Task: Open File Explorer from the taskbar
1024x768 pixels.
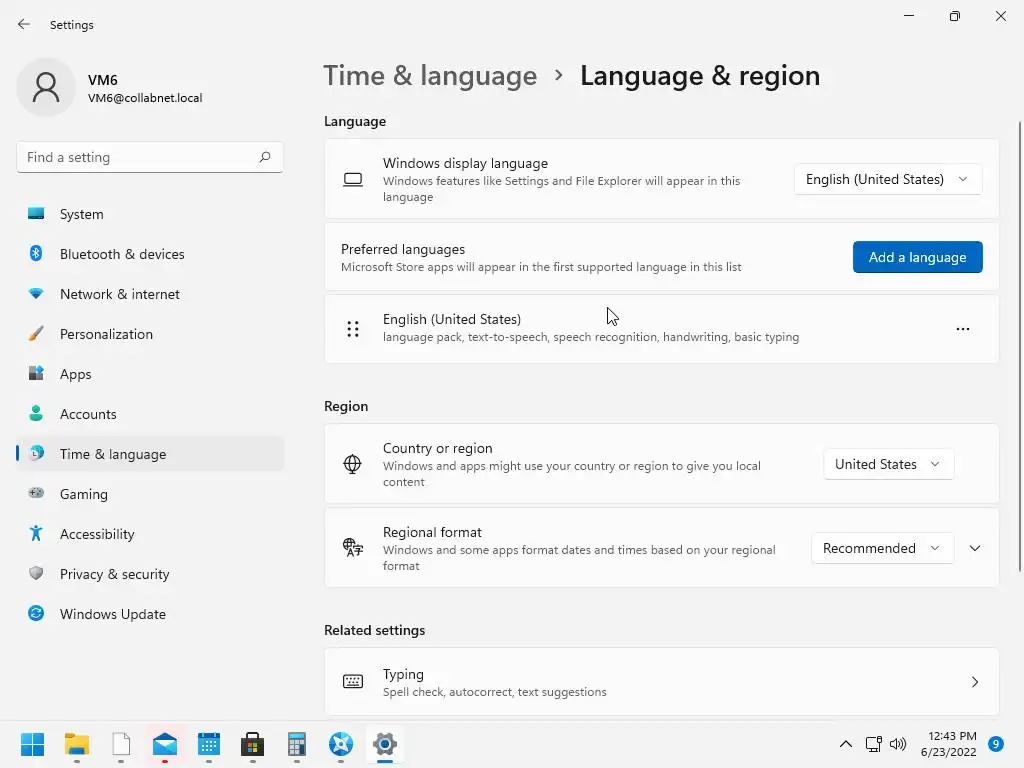Action: [76, 744]
